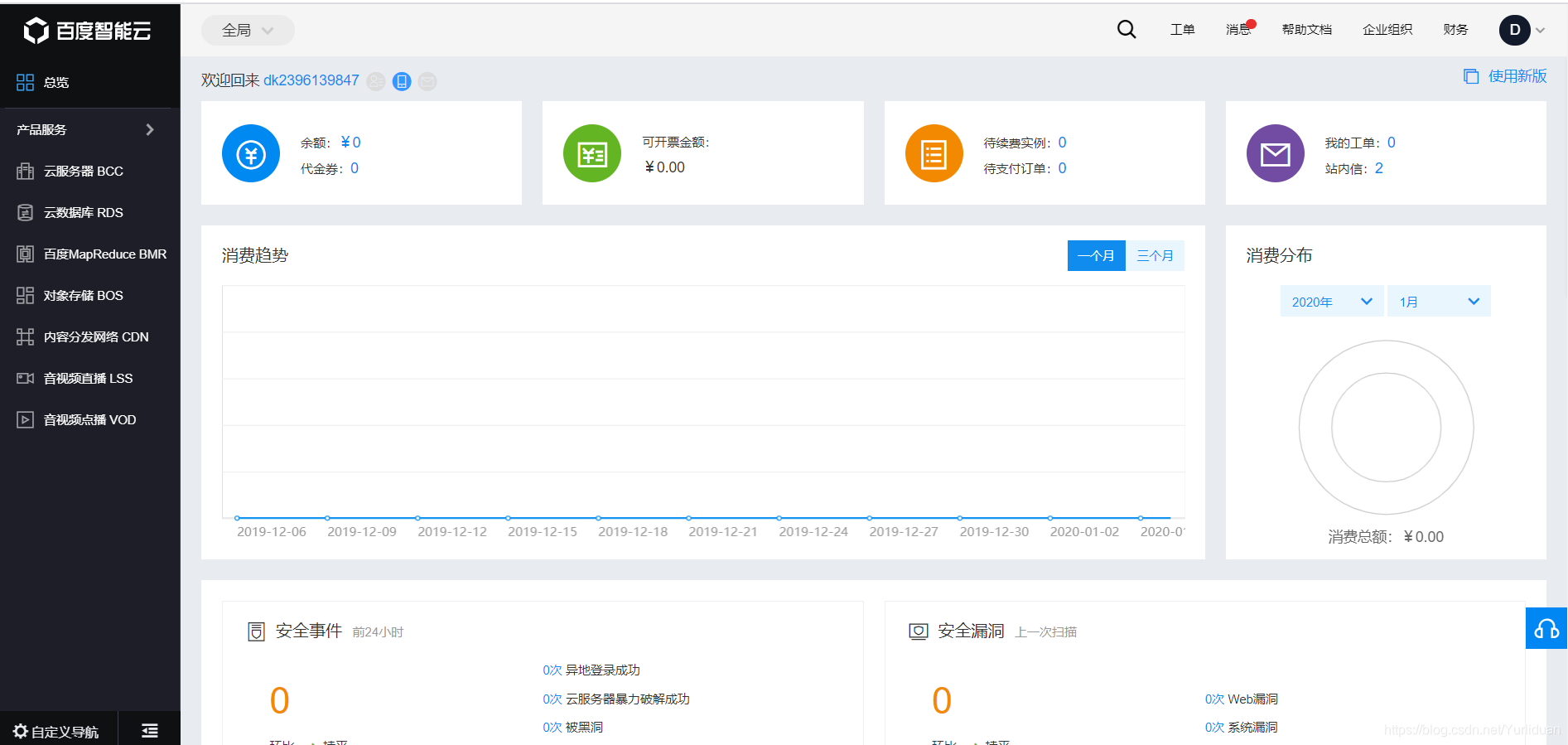The width and height of the screenshot is (1568, 745).
Task: Click 0次 云服务器暴力破解成功 entry
Action: (616, 699)
